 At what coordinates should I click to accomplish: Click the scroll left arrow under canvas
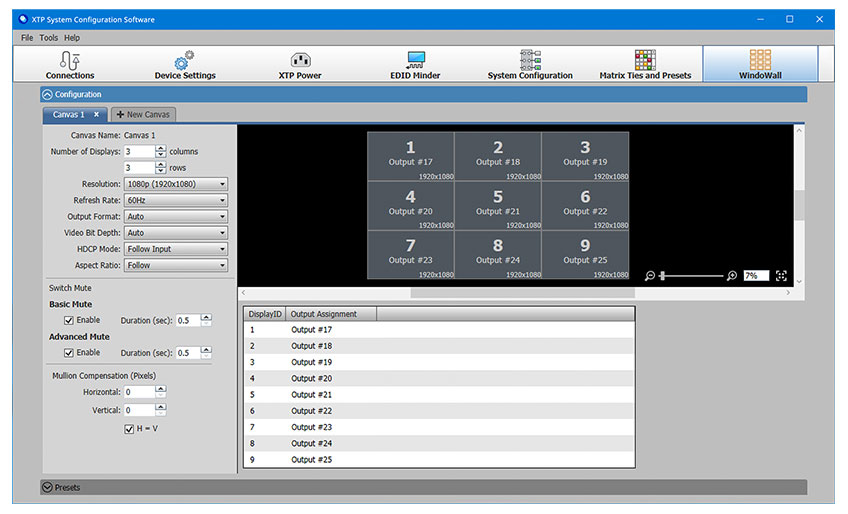[243, 293]
